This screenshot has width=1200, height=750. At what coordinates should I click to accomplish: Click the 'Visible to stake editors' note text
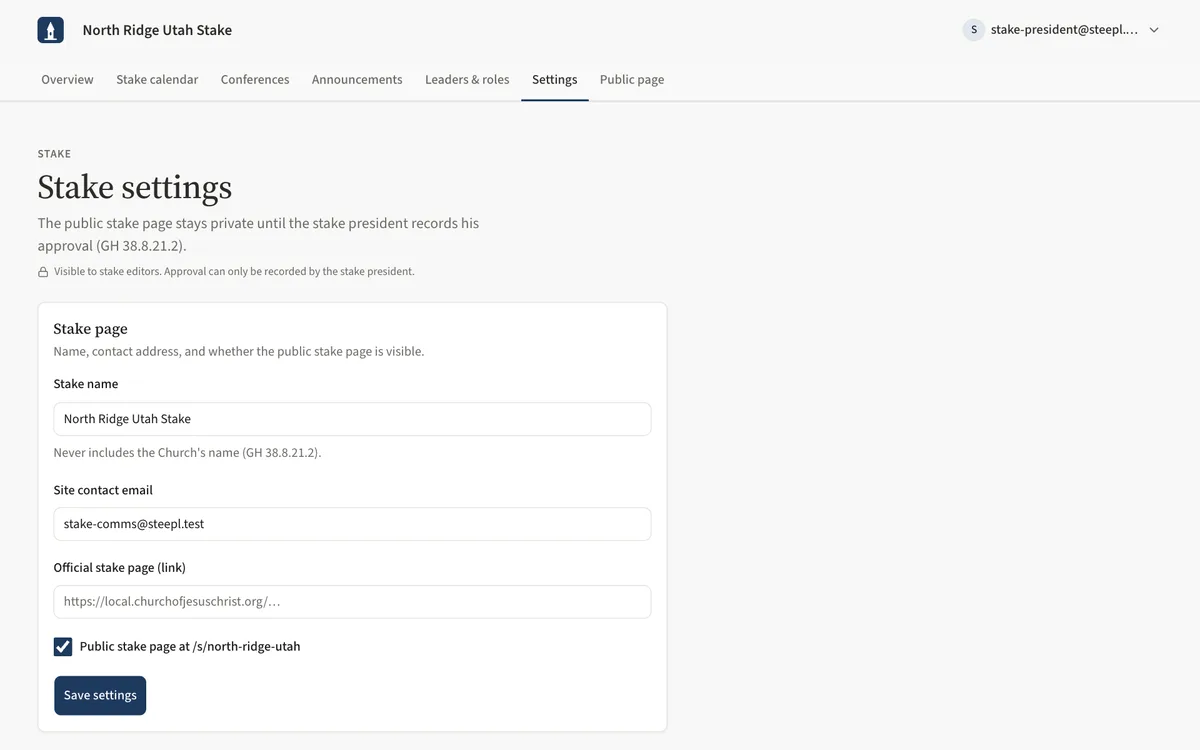tap(234, 272)
